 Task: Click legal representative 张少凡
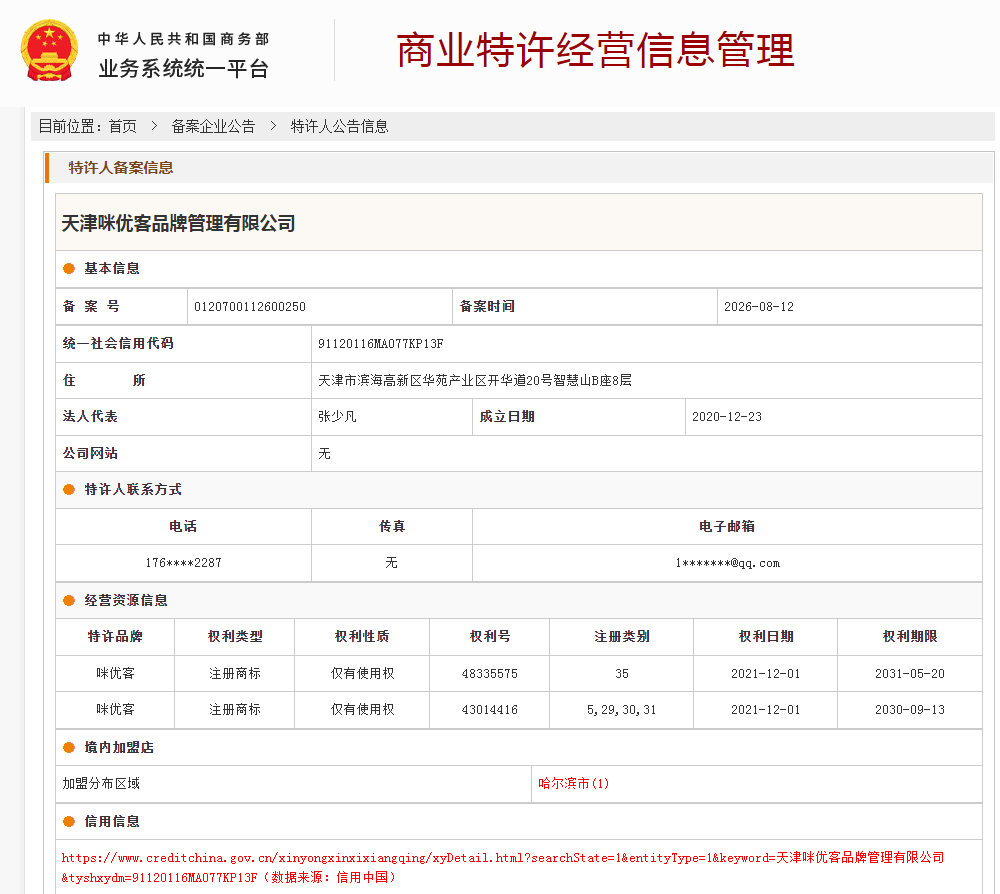337,416
